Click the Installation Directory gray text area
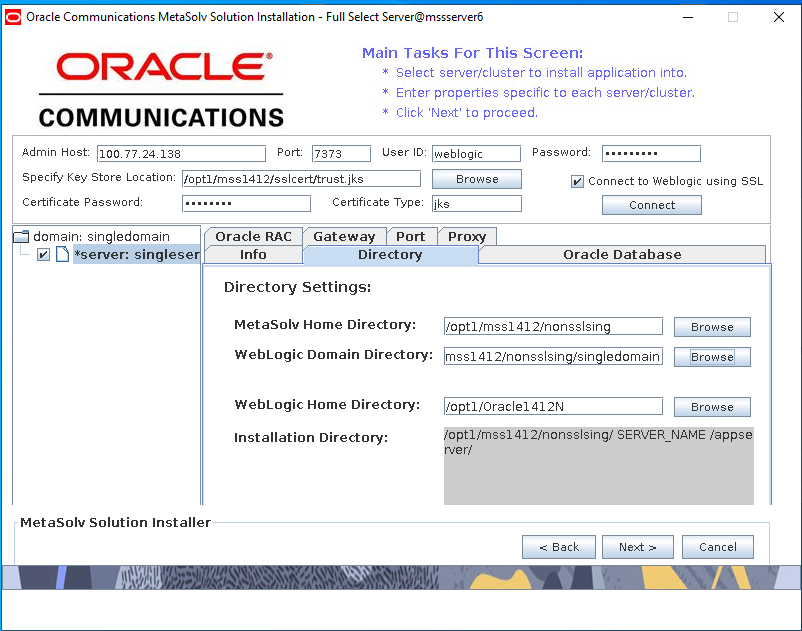Image resolution: width=802 pixels, height=631 pixels. pyautogui.click(x=598, y=466)
